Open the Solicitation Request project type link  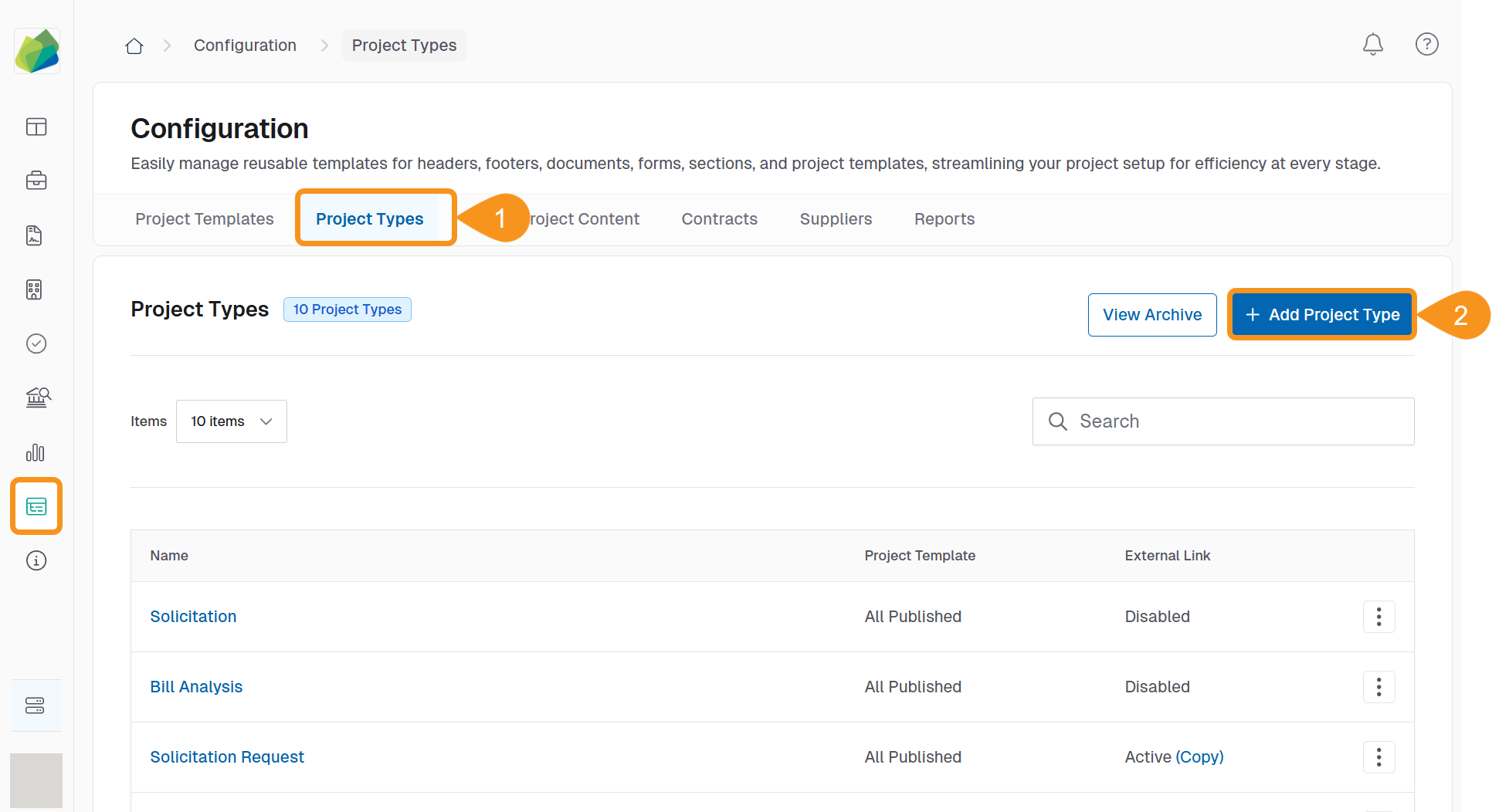(x=227, y=757)
